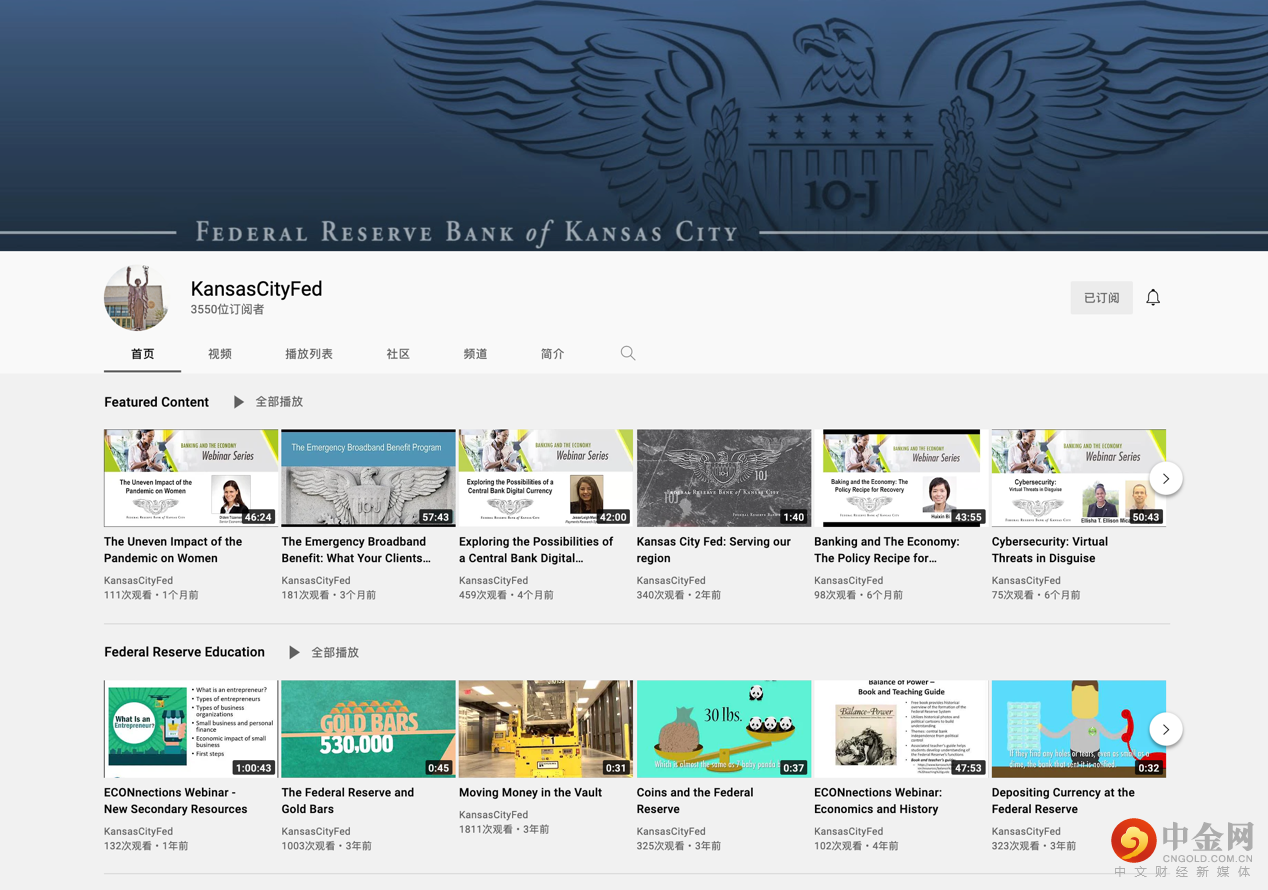Image resolution: width=1268 pixels, height=890 pixels.
Task: Click title The Uneven Impact of the Pandemic on Women
Action: 173,550
